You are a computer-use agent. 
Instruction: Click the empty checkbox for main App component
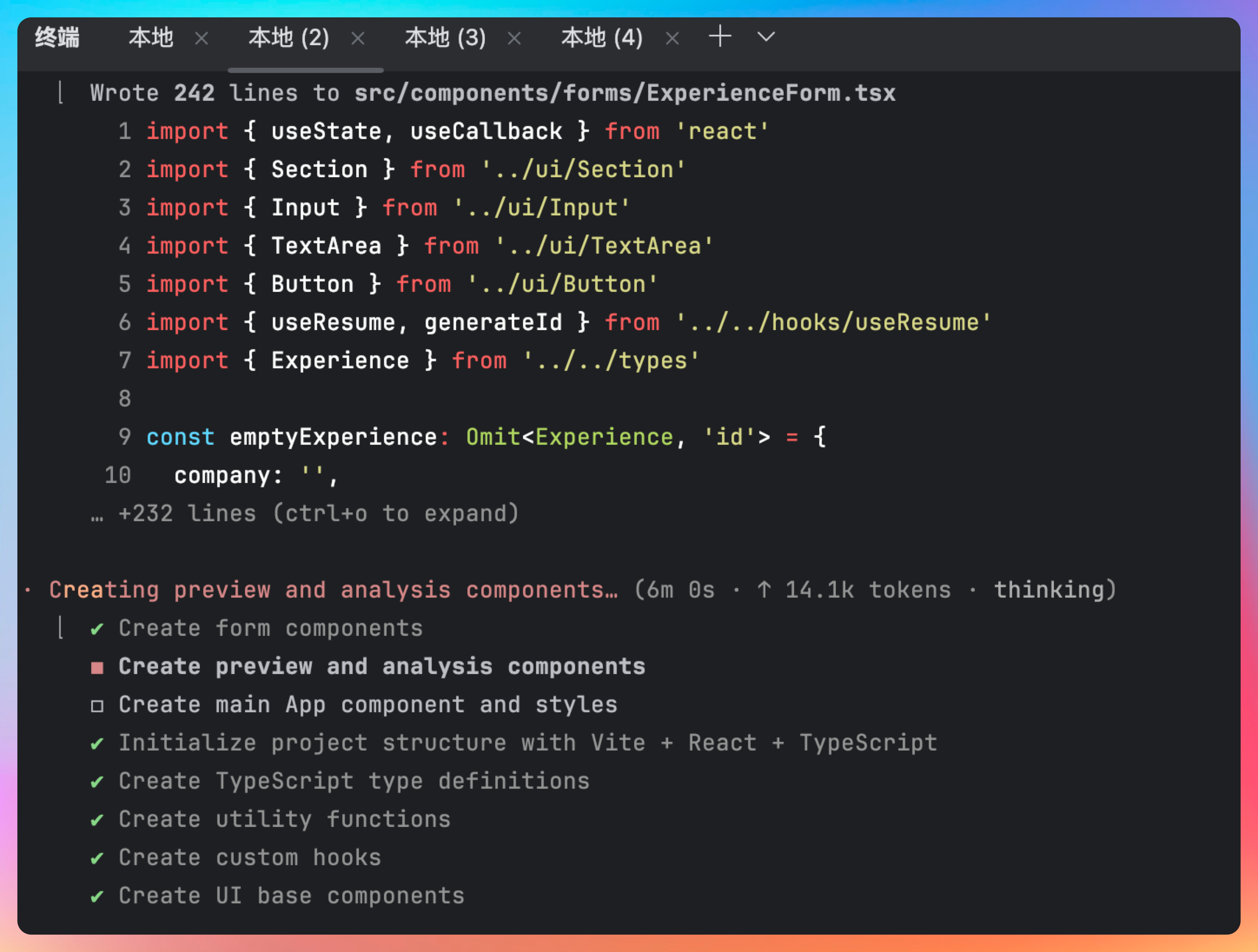click(97, 706)
